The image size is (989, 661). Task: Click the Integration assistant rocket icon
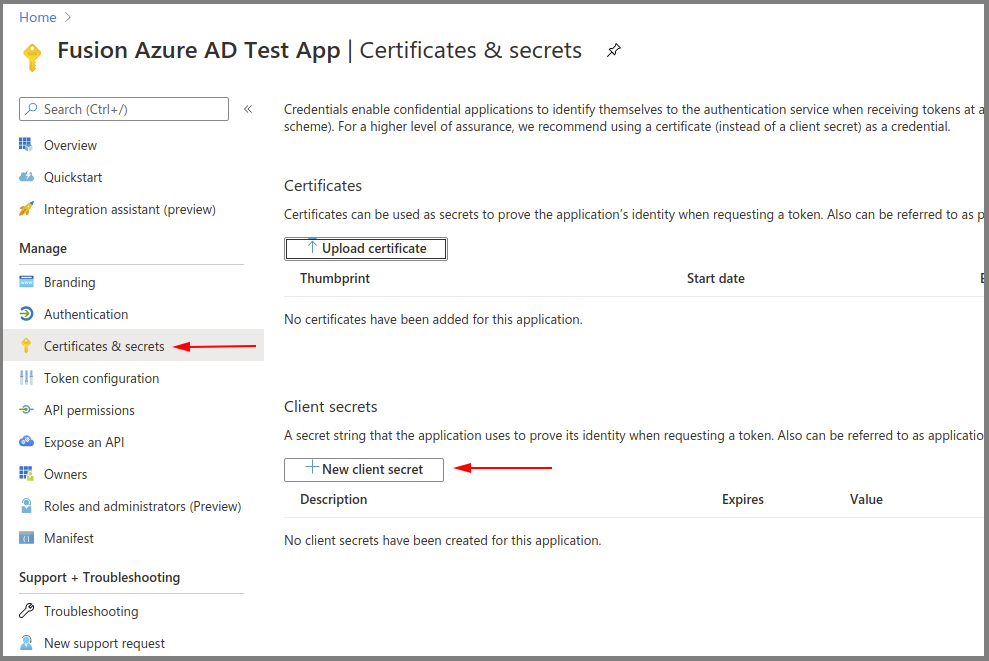coord(26,209)
